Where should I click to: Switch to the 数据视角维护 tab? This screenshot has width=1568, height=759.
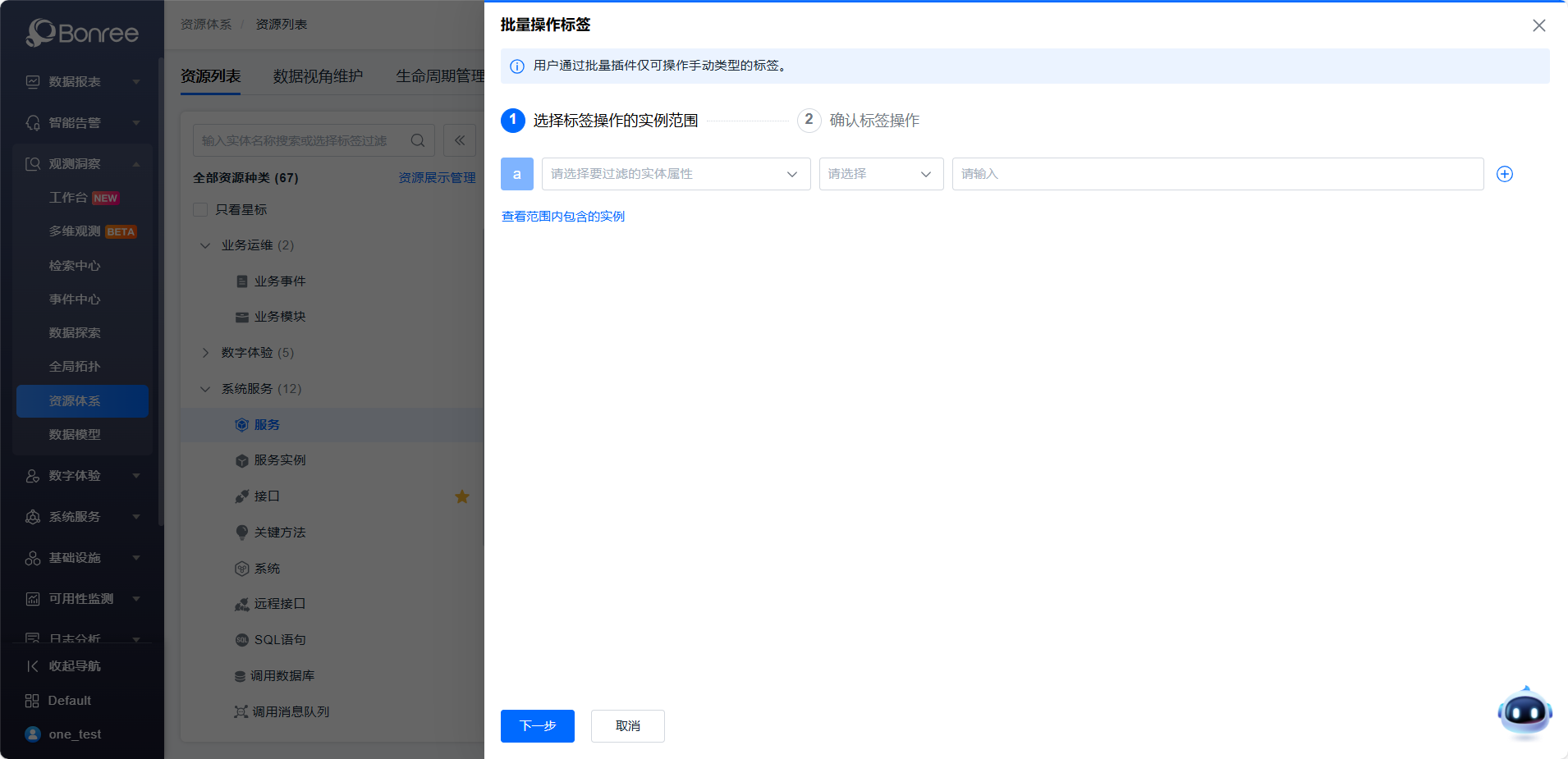(318, 76)
